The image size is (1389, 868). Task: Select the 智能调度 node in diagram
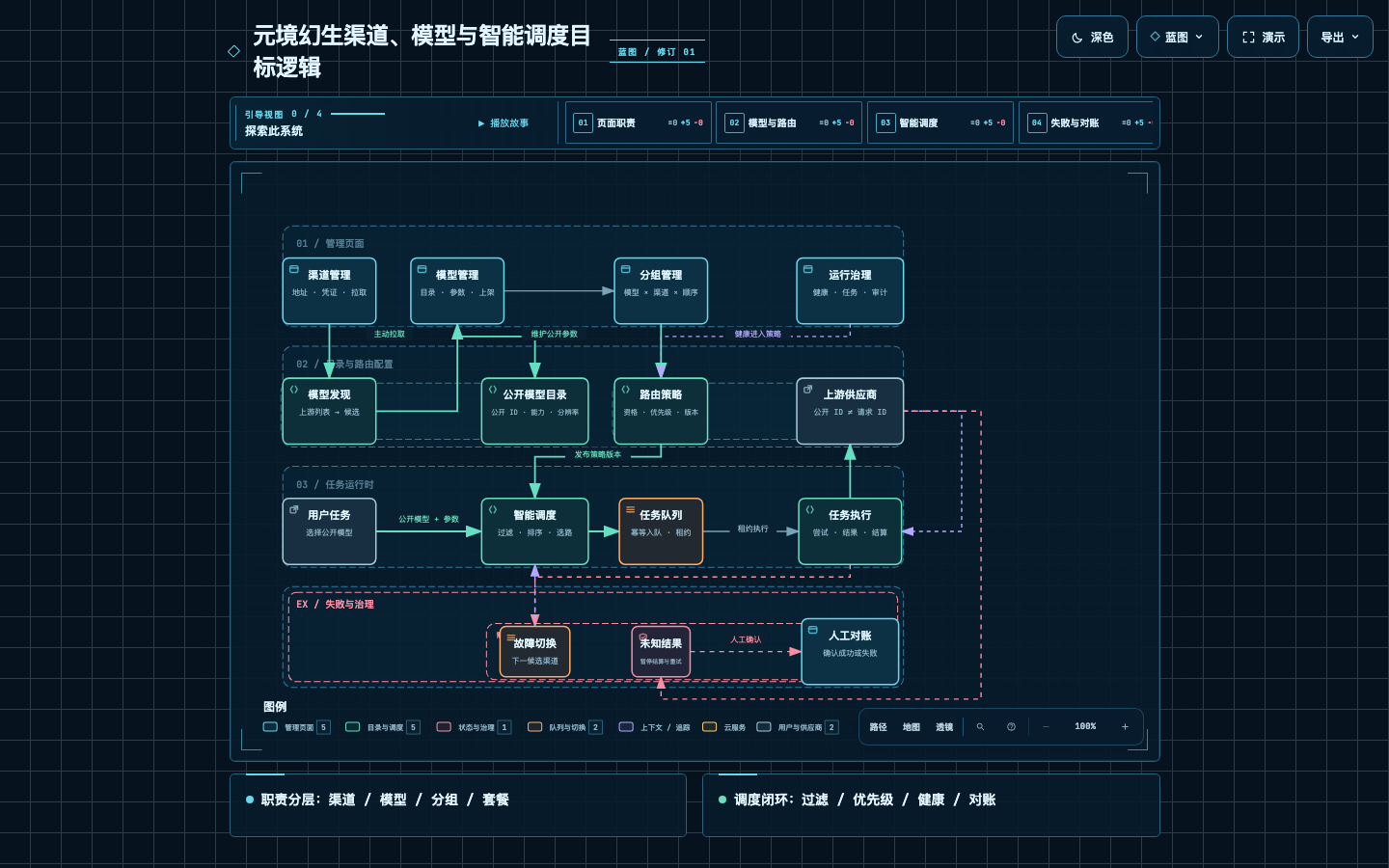(x=534, y=531)
